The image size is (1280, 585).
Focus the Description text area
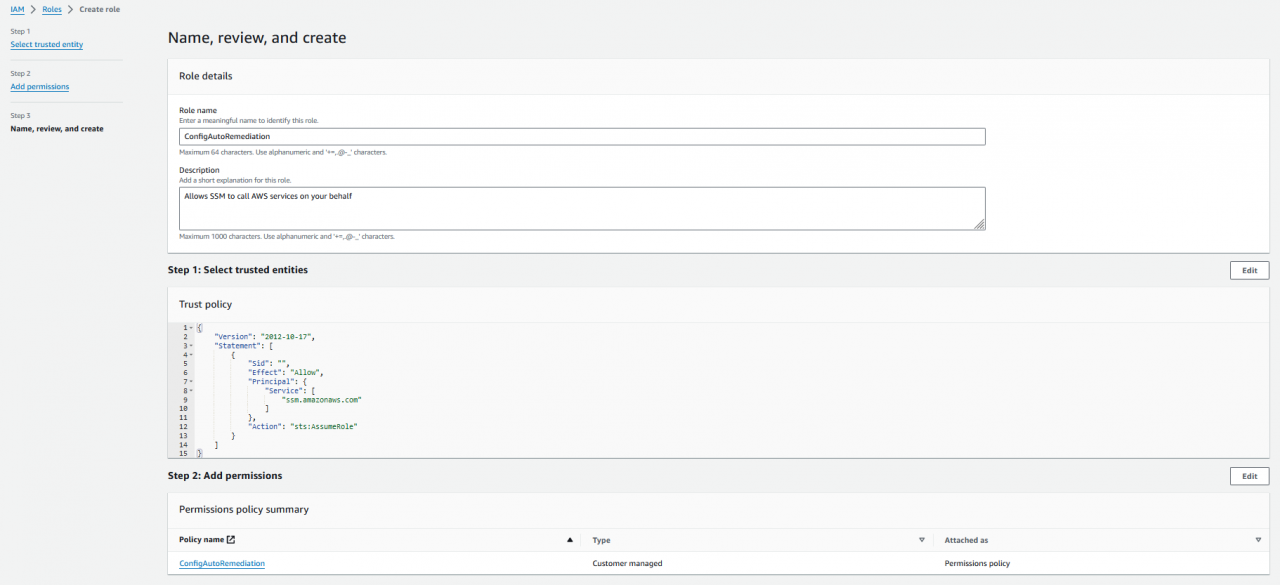coord(581,208)
